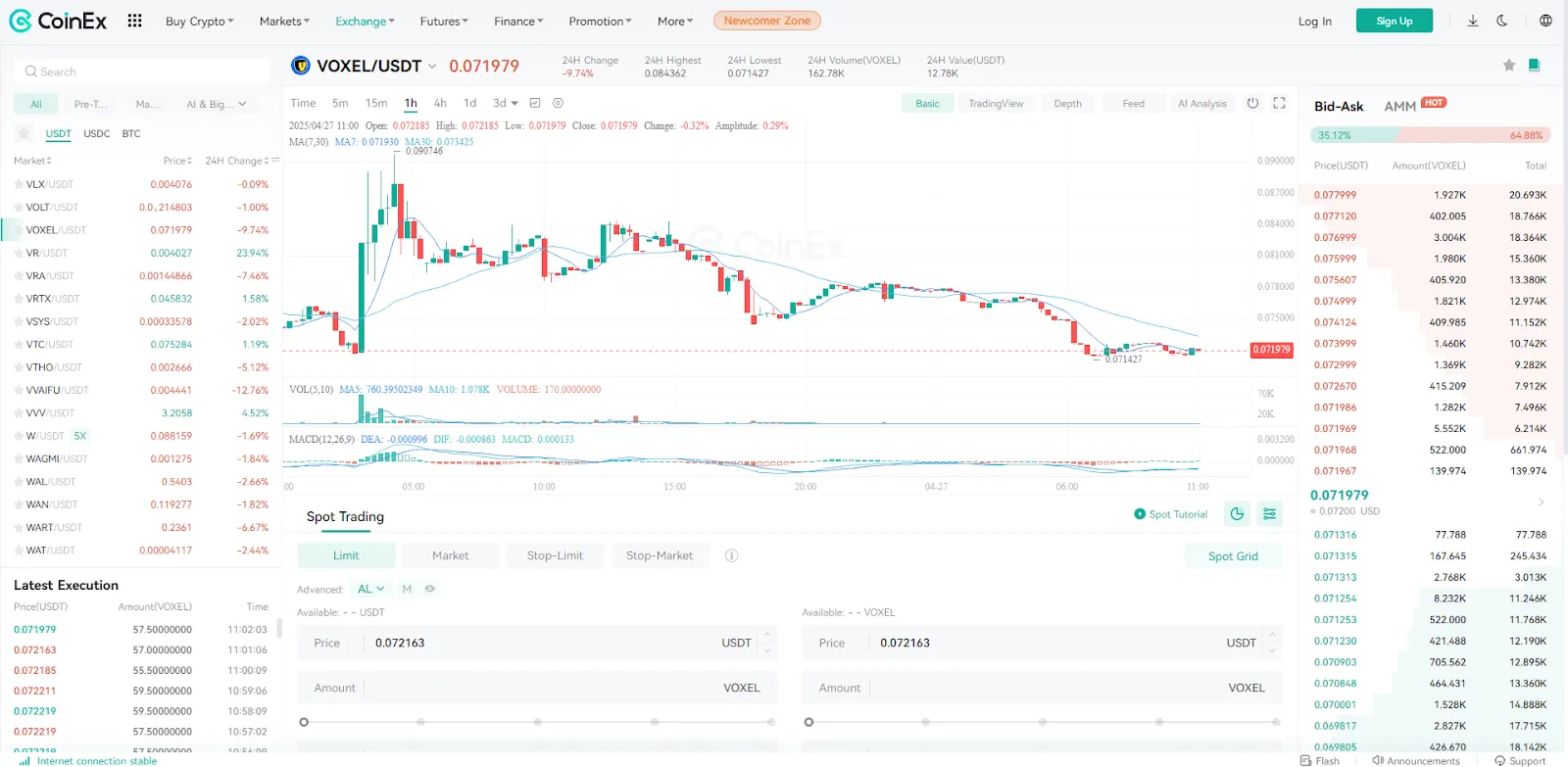This screenshot has width=1568, height=767.
Task: Expand the market category chevron after AI & Big
Action: pyautogui.click(x=242, y=104)
